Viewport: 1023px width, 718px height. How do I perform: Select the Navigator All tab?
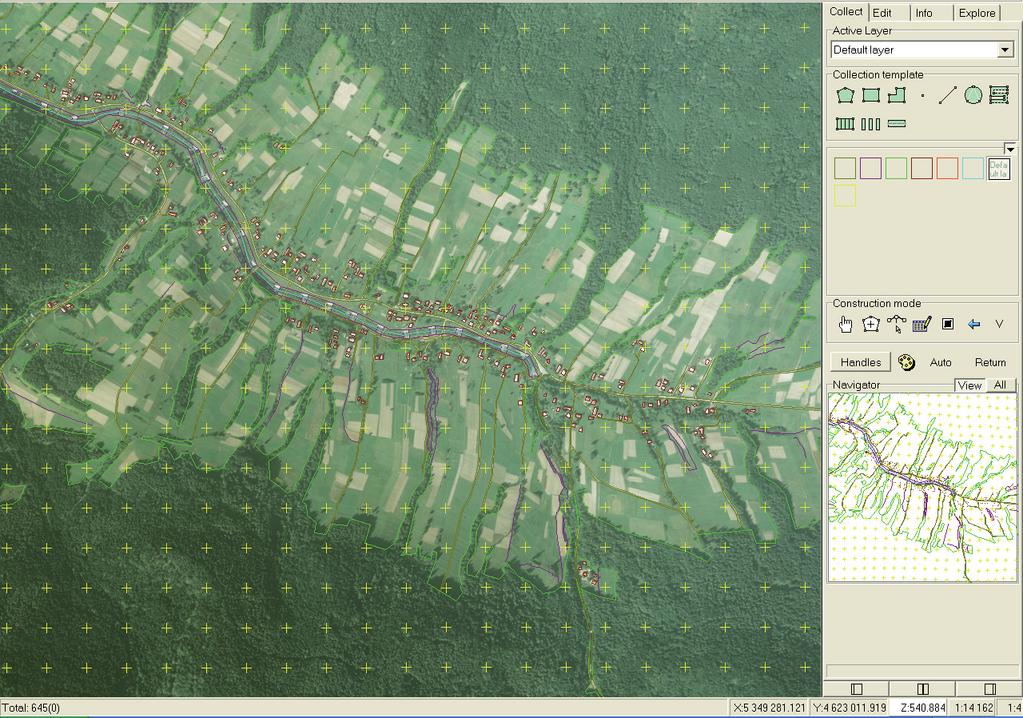(x=1000, y=385)
